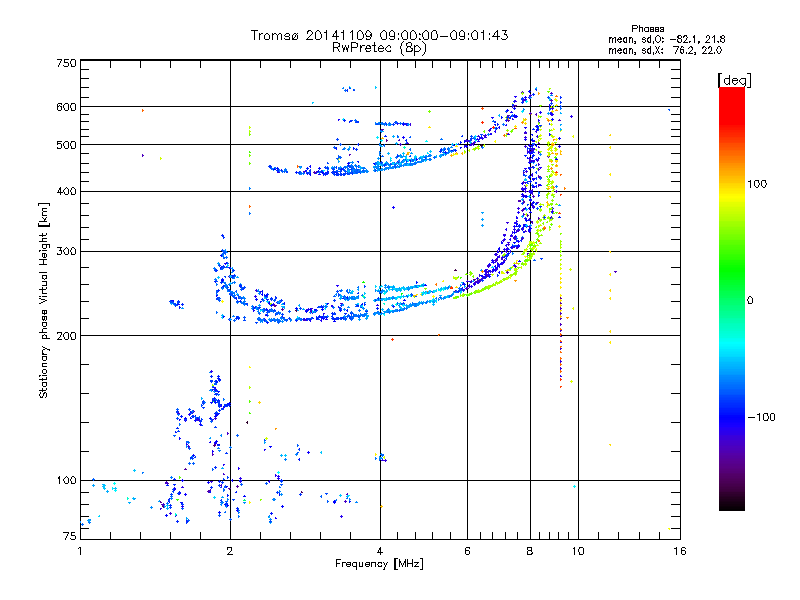Click y-axis tick label '500'

(67, 145)
